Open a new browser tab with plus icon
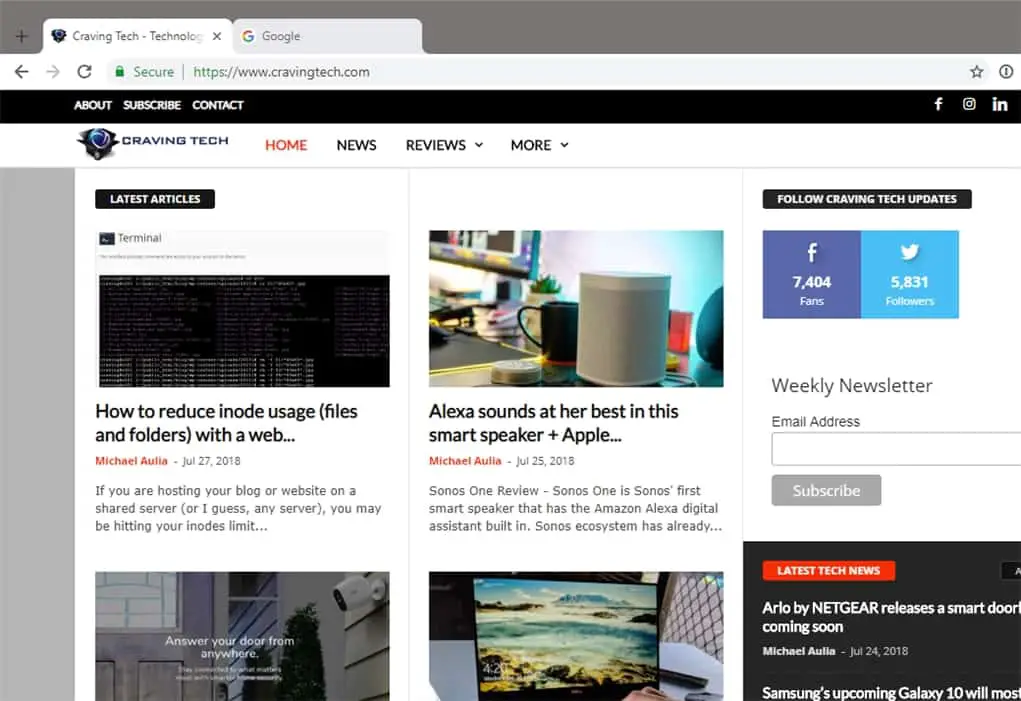 click(21, 36)
